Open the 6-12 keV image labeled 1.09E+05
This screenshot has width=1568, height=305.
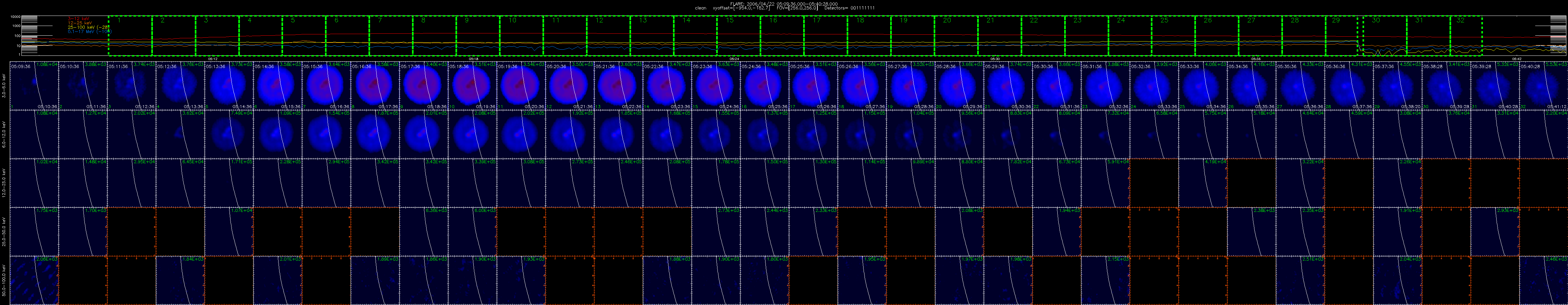(x=278, y=134)
